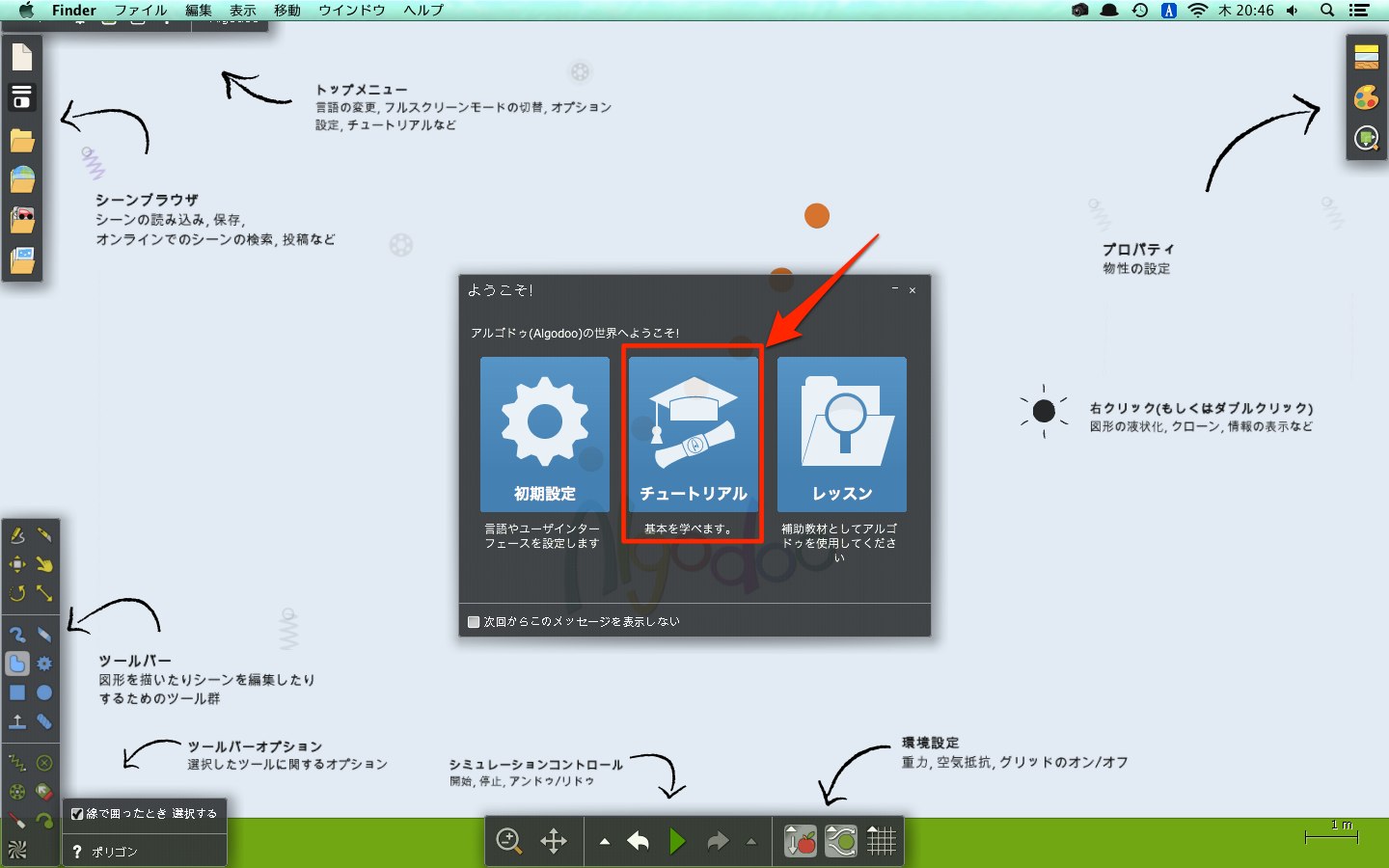Check '次回からこのメッセージを表示しない' checkbox

click(474, 622)
